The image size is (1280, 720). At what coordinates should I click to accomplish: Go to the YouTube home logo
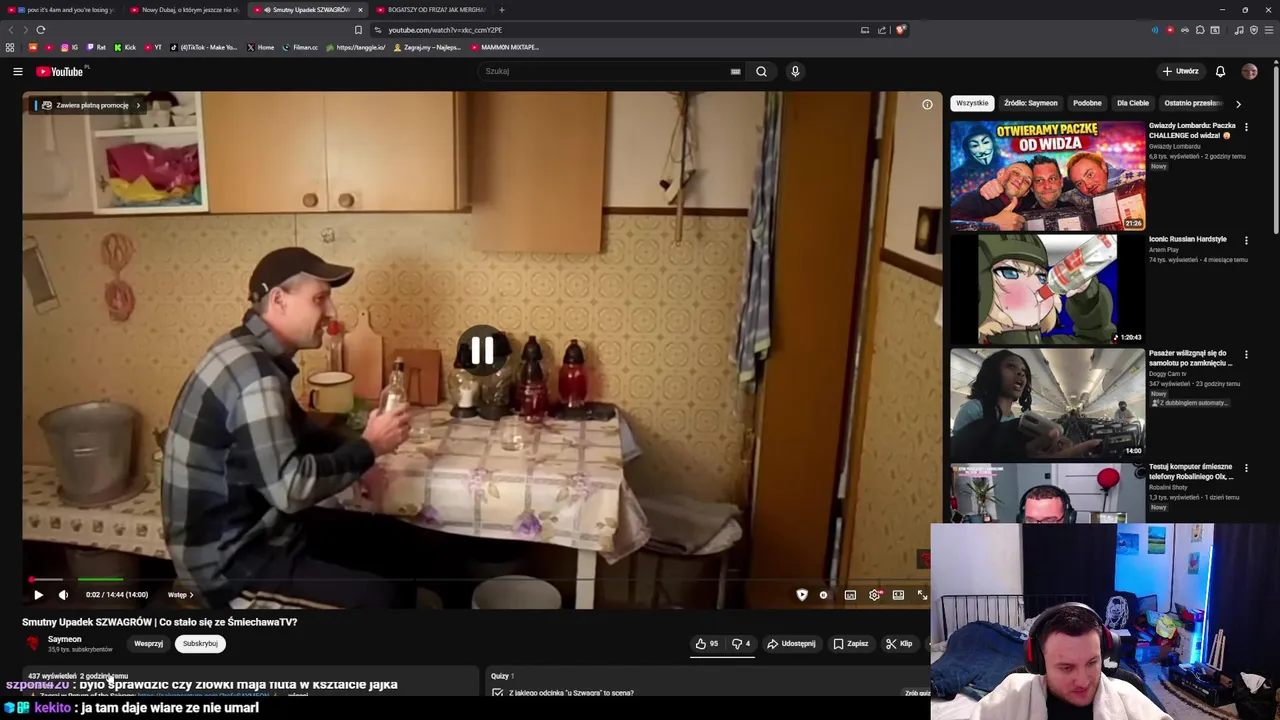click(x=61, y=71)
